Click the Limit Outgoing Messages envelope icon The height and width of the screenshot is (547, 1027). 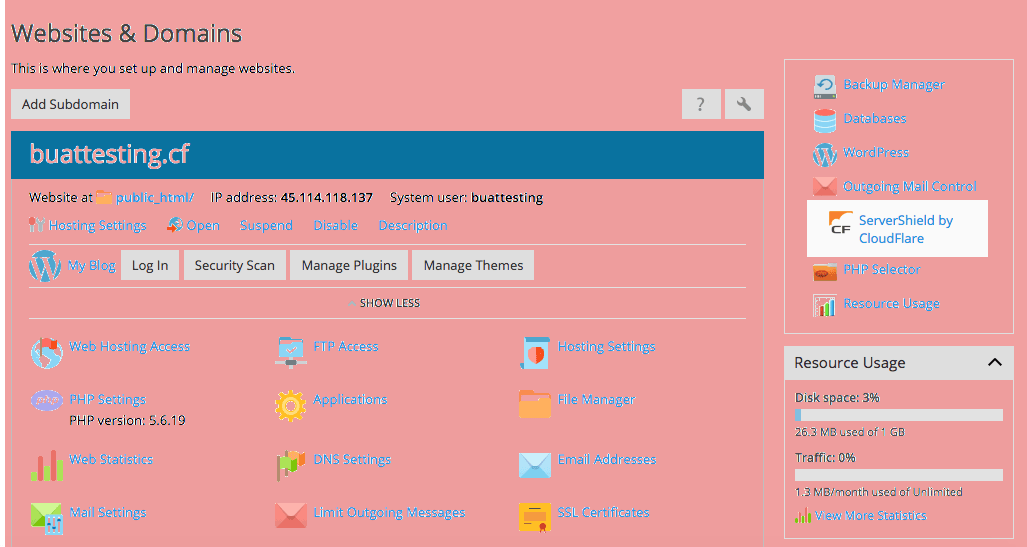click(x=291, y=516)
